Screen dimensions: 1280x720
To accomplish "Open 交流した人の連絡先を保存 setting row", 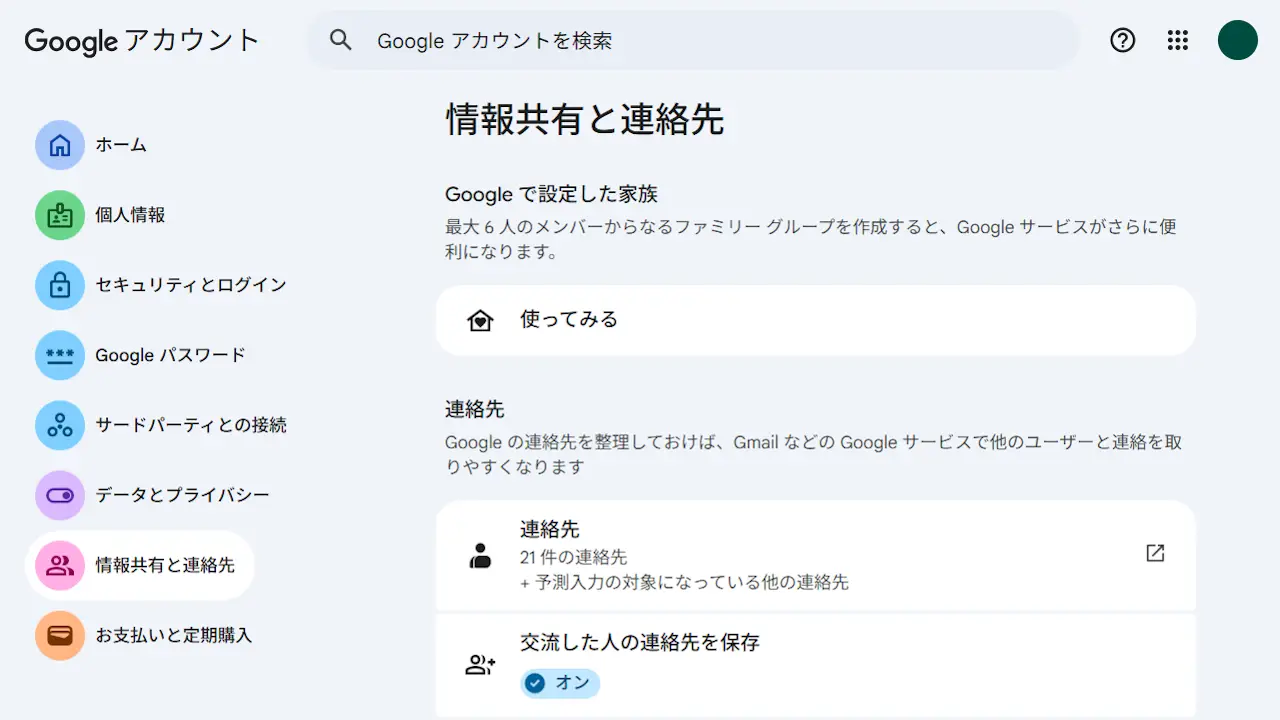I will tap(640, 642).
